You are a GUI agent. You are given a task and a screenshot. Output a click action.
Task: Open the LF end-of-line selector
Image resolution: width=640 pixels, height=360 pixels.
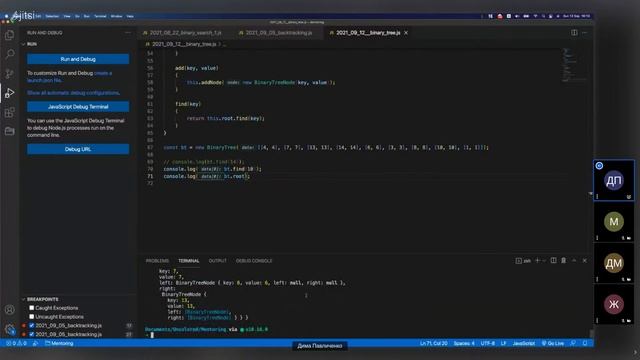coord(503,343)
